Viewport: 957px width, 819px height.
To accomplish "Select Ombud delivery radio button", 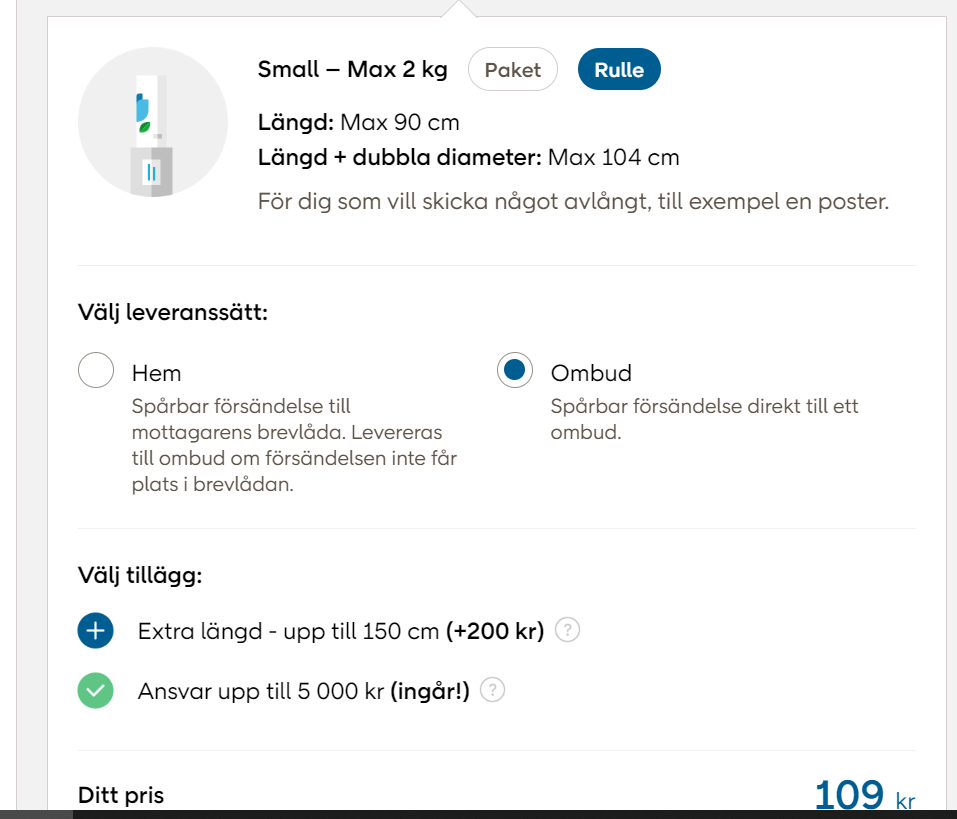I will pos(515,370).
